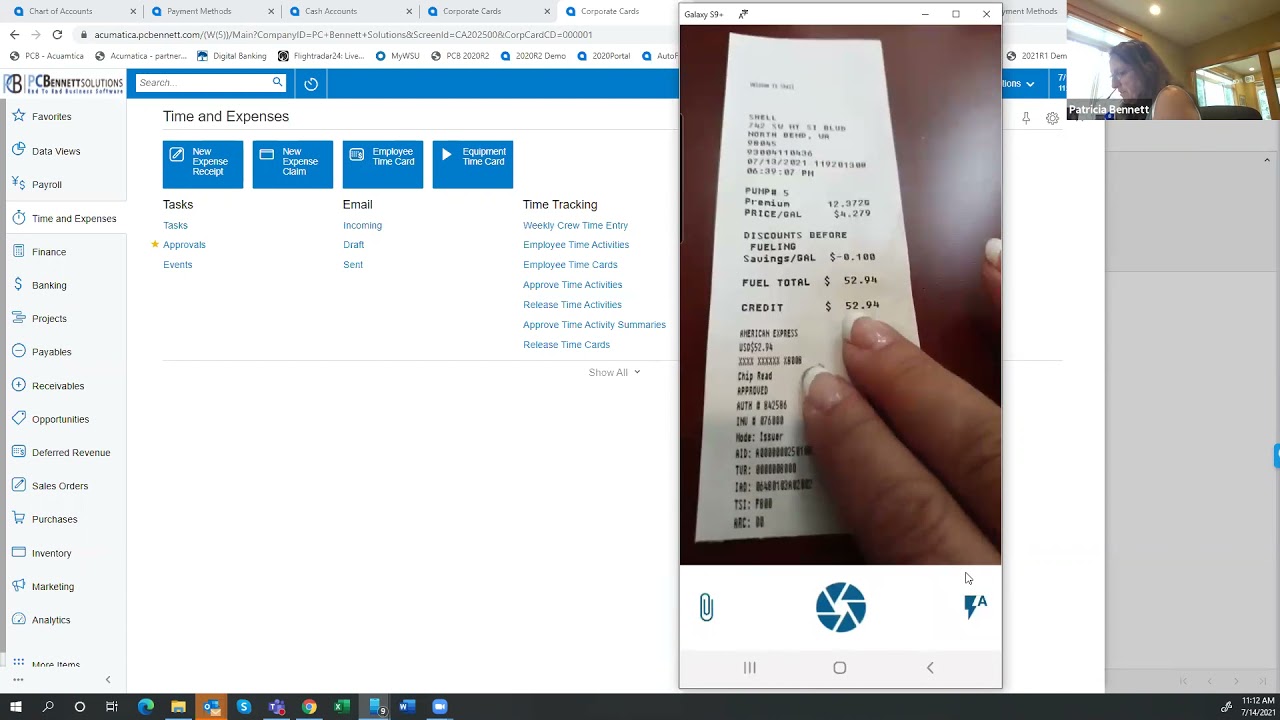This screenshot has height=720, width=1280.
Task: Open the Analytics workspace
Action: [x=51, y=620]
